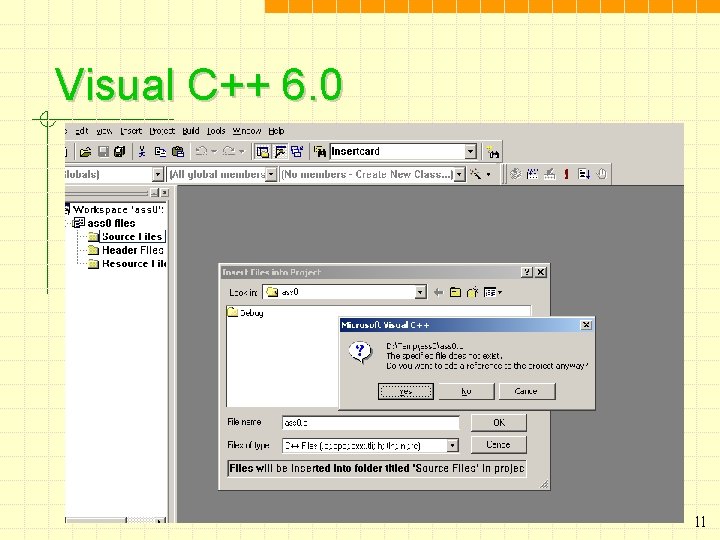Screen dimensions: 720x540
Task: Open the View menu
Action: click(104, 131)
